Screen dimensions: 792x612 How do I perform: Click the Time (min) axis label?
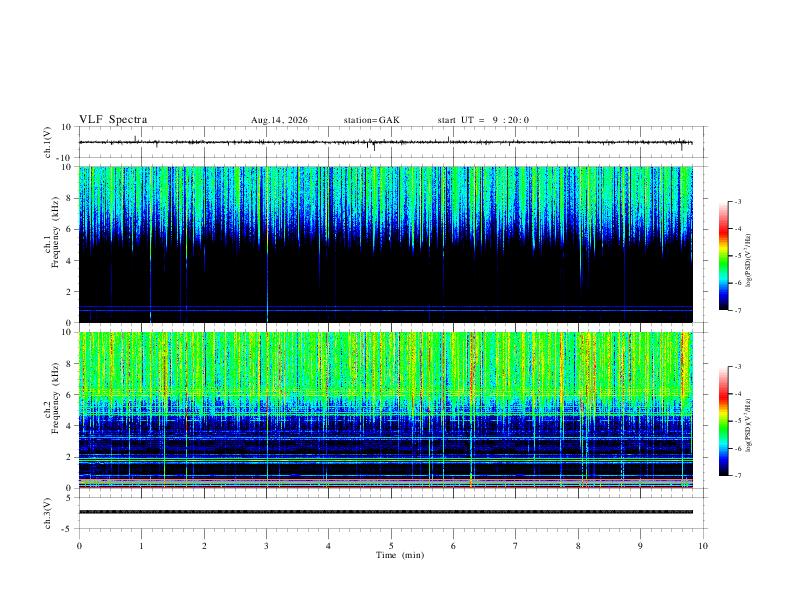pos(400,555)
